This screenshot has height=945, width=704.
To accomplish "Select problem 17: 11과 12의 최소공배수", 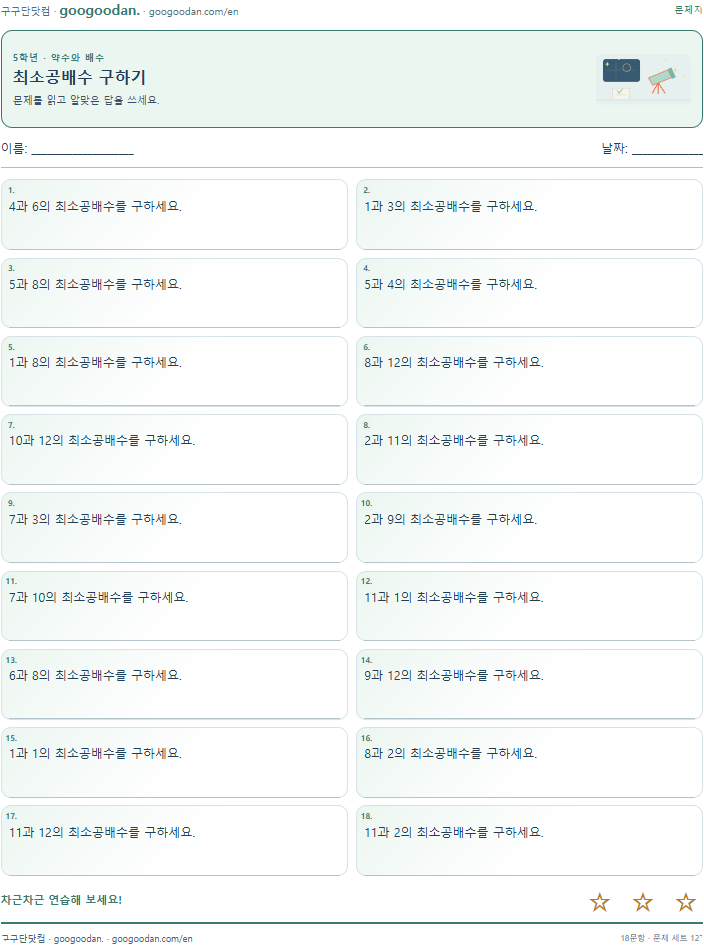I will pyautogui.click(x=174, y=840).
